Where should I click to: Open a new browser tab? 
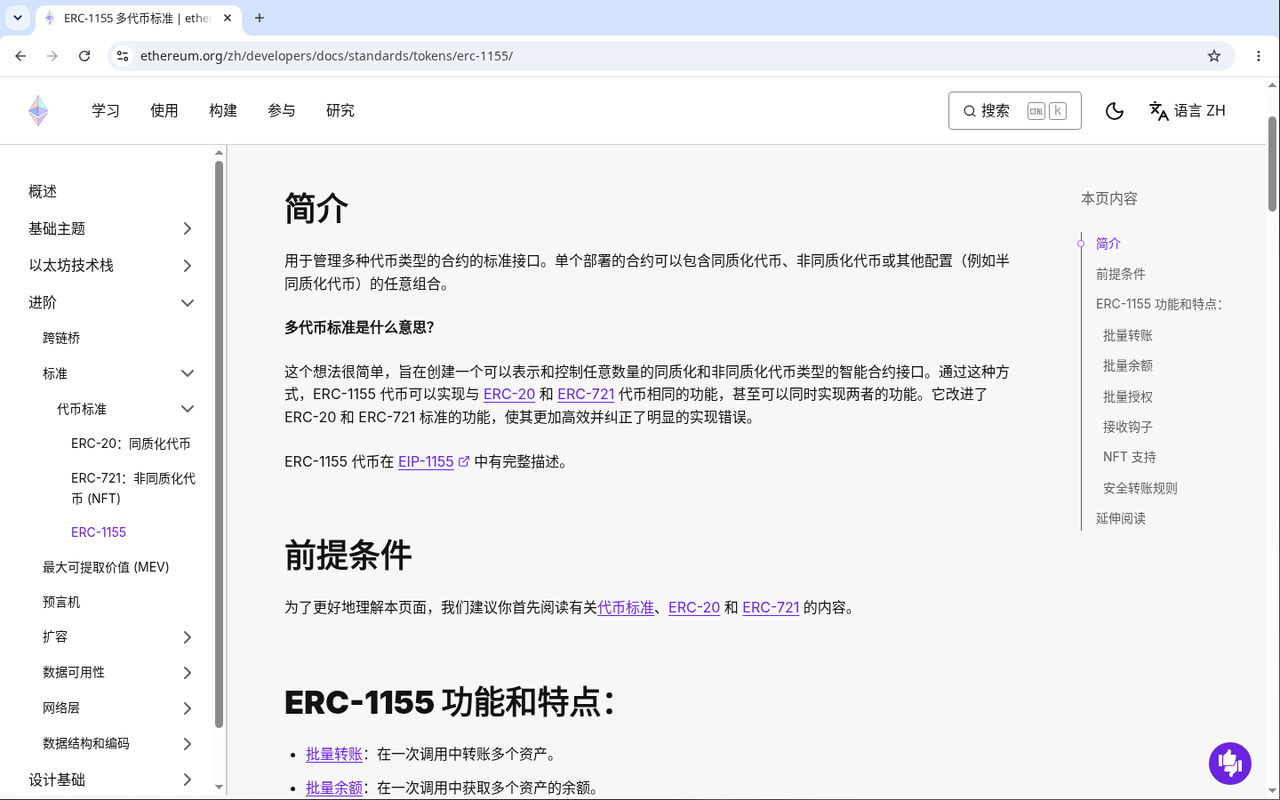click(259, 18)
